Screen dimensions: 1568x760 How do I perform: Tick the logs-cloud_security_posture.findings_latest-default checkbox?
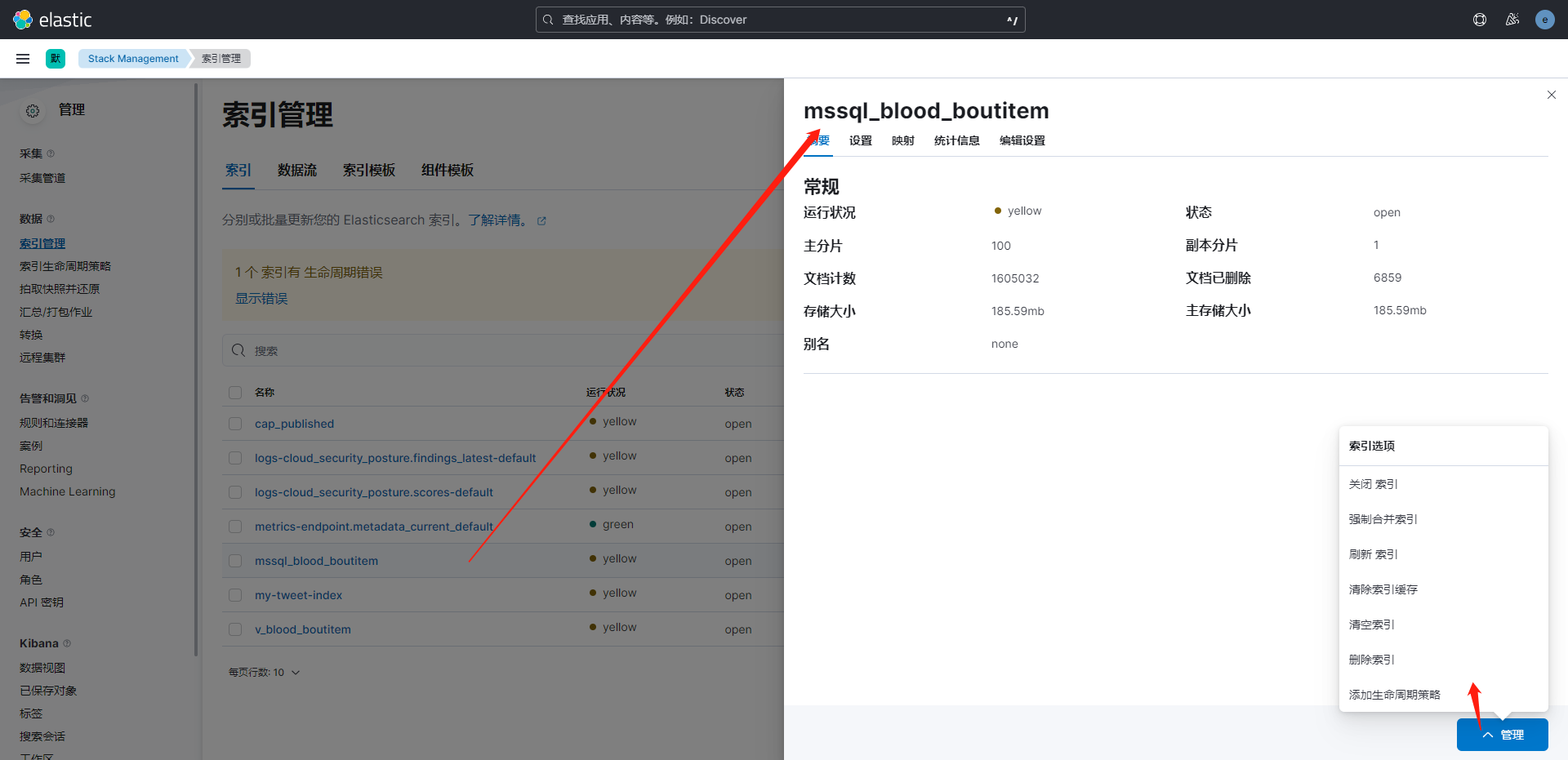click(235, 458)
